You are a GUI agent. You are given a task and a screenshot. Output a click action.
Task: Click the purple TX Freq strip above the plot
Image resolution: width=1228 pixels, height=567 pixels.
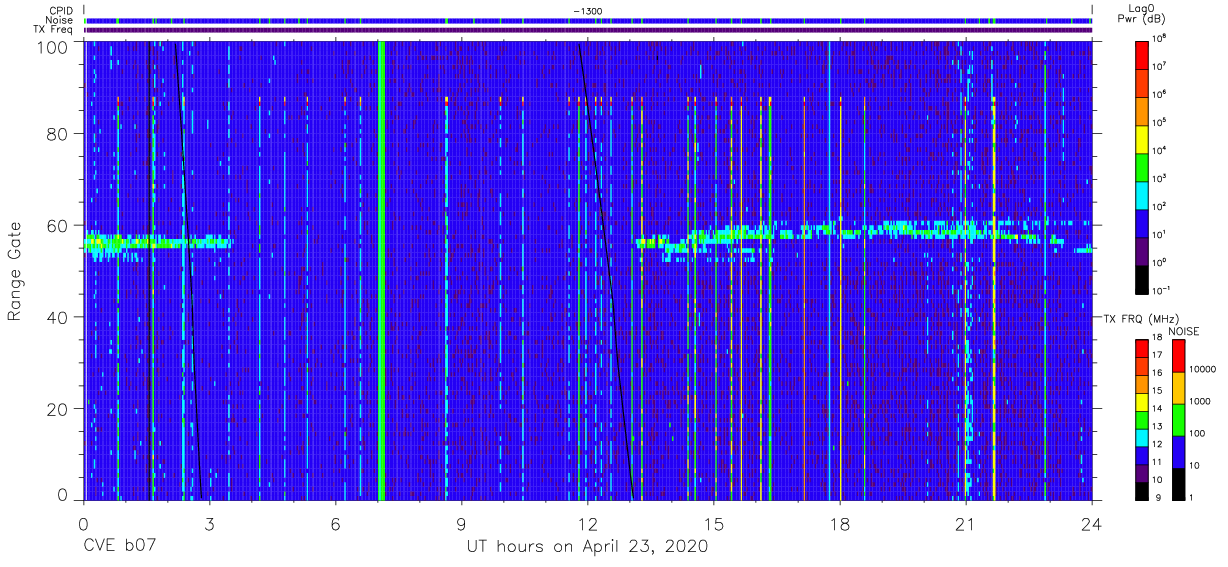coord(588,29)
